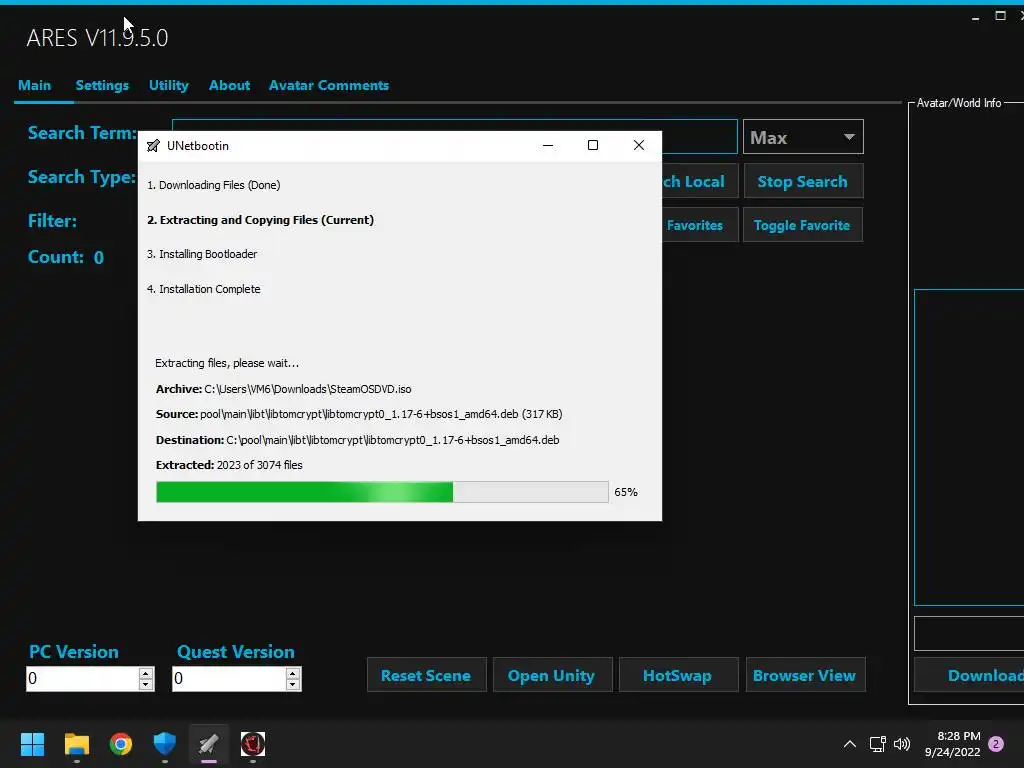
Task: Click the ARES V11.9.5.0 title
Action: click(x=97, y=38)
